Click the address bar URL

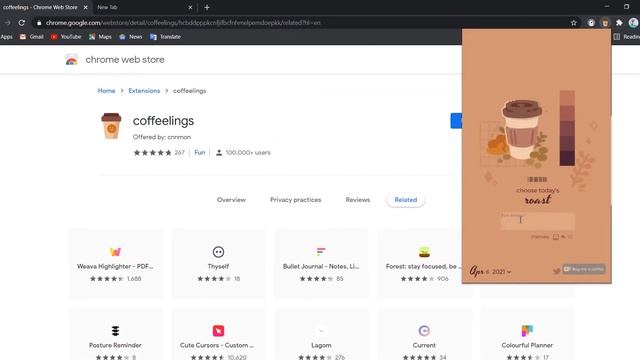click(x=183, y=23)
